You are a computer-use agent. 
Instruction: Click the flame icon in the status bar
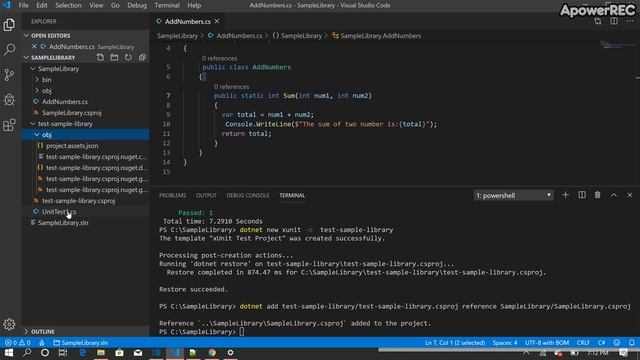coord(42,343)
